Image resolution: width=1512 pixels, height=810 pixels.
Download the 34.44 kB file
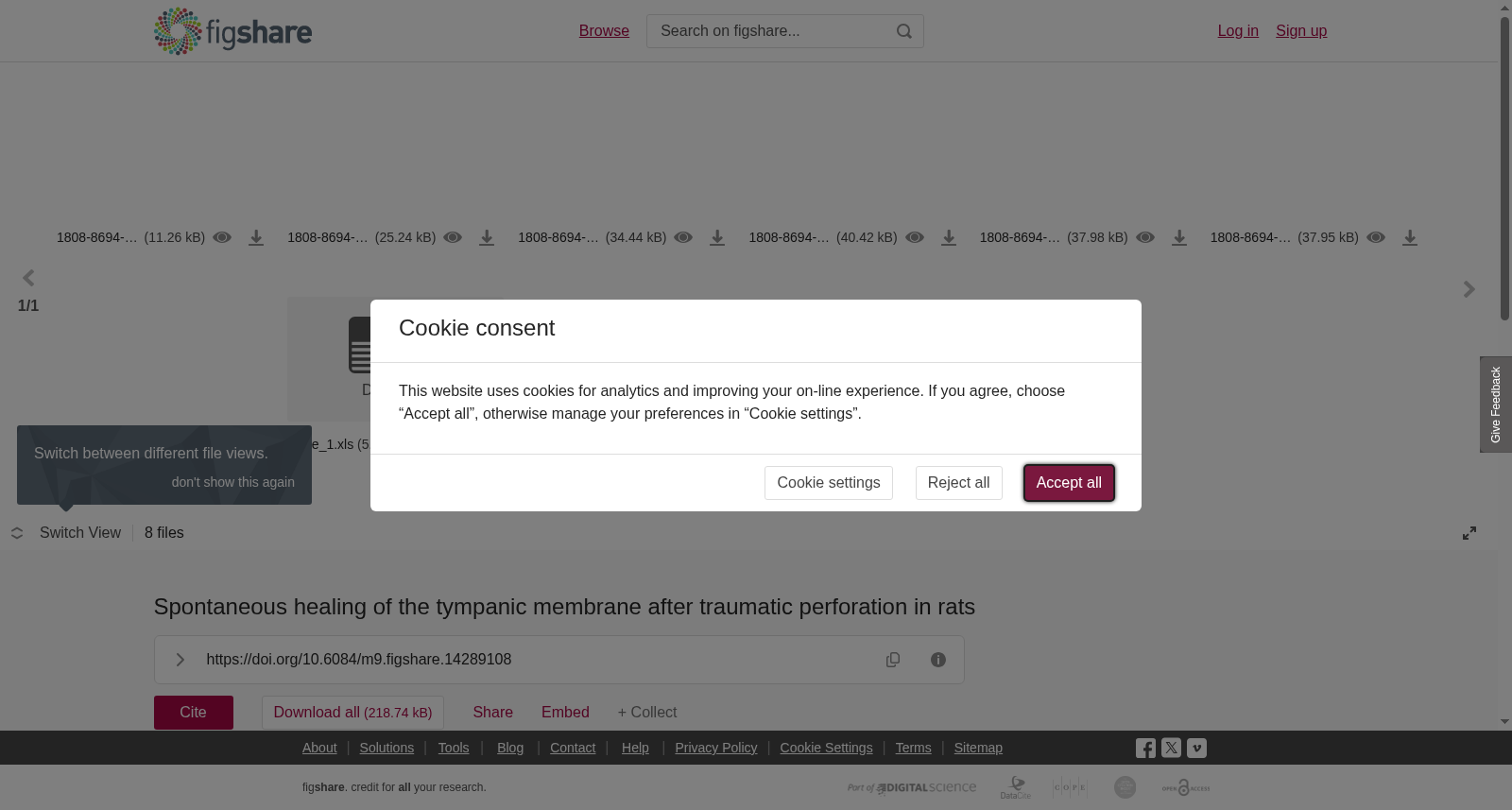point(717,237)
